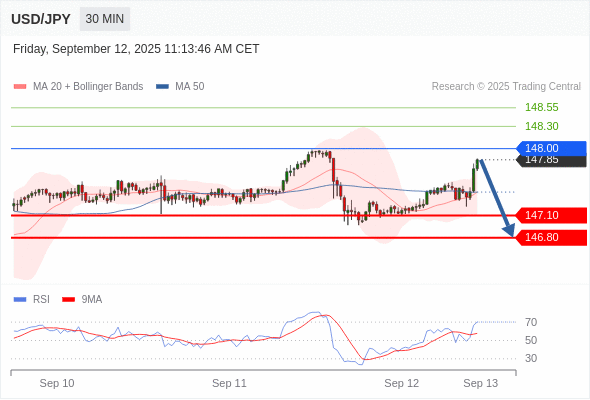
Task: Click the 148.30 resistance level label
Action: point(541,126)
